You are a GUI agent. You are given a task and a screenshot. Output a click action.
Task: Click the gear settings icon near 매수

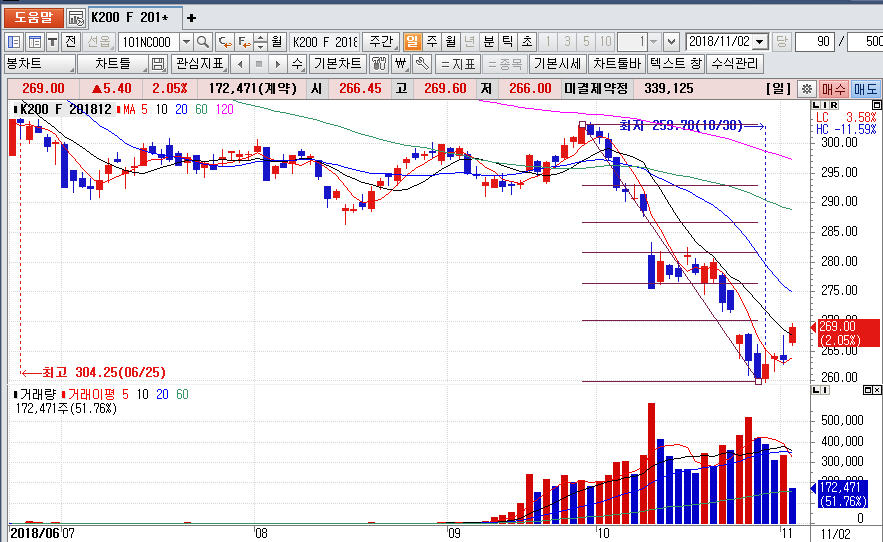point(806,89)
